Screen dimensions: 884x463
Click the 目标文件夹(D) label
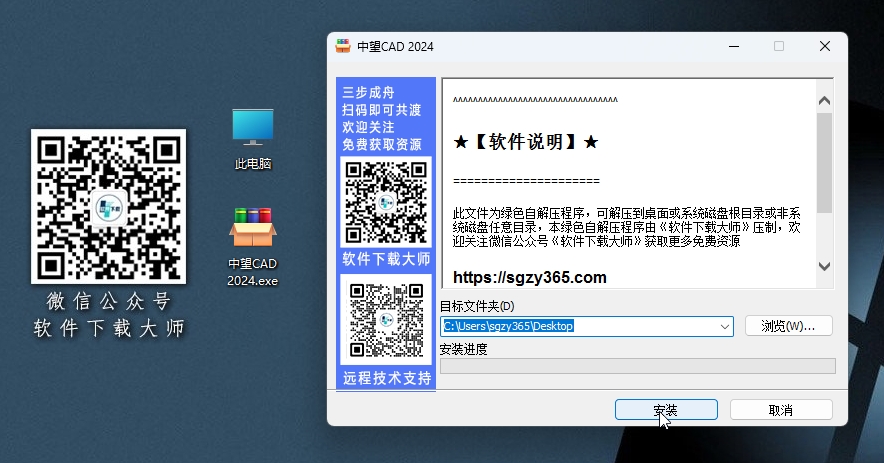click(x=477, y=306)
